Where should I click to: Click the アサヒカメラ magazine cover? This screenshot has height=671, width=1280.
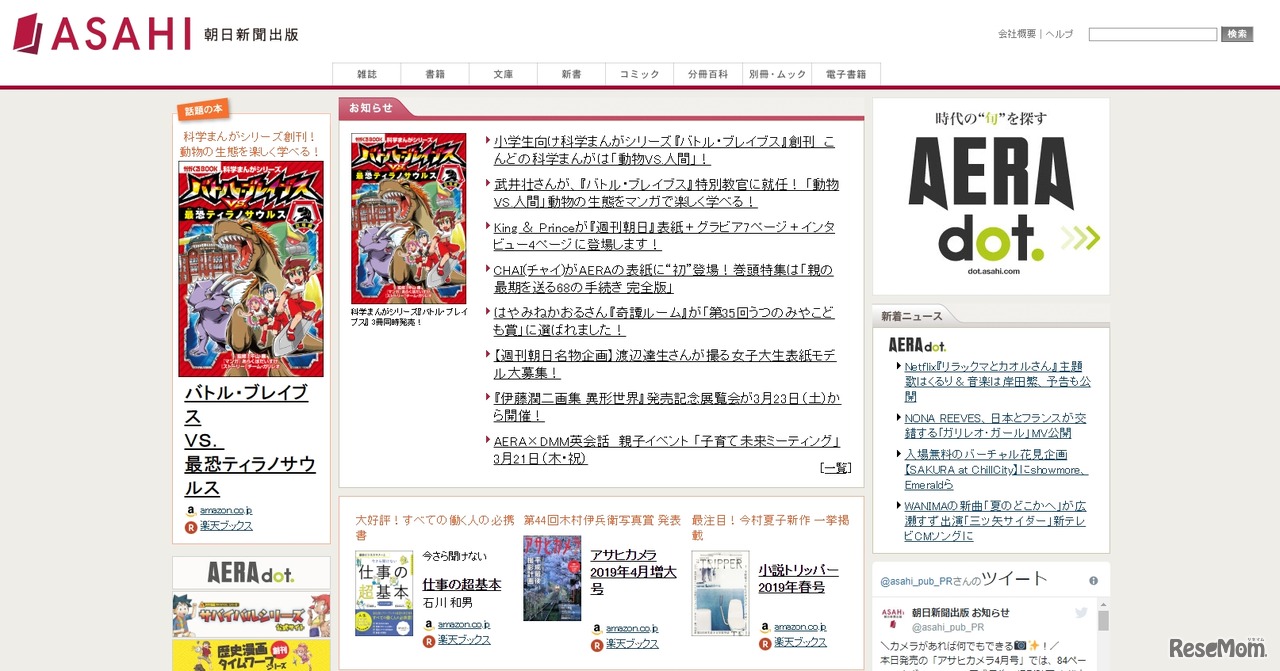coord(552,578)
